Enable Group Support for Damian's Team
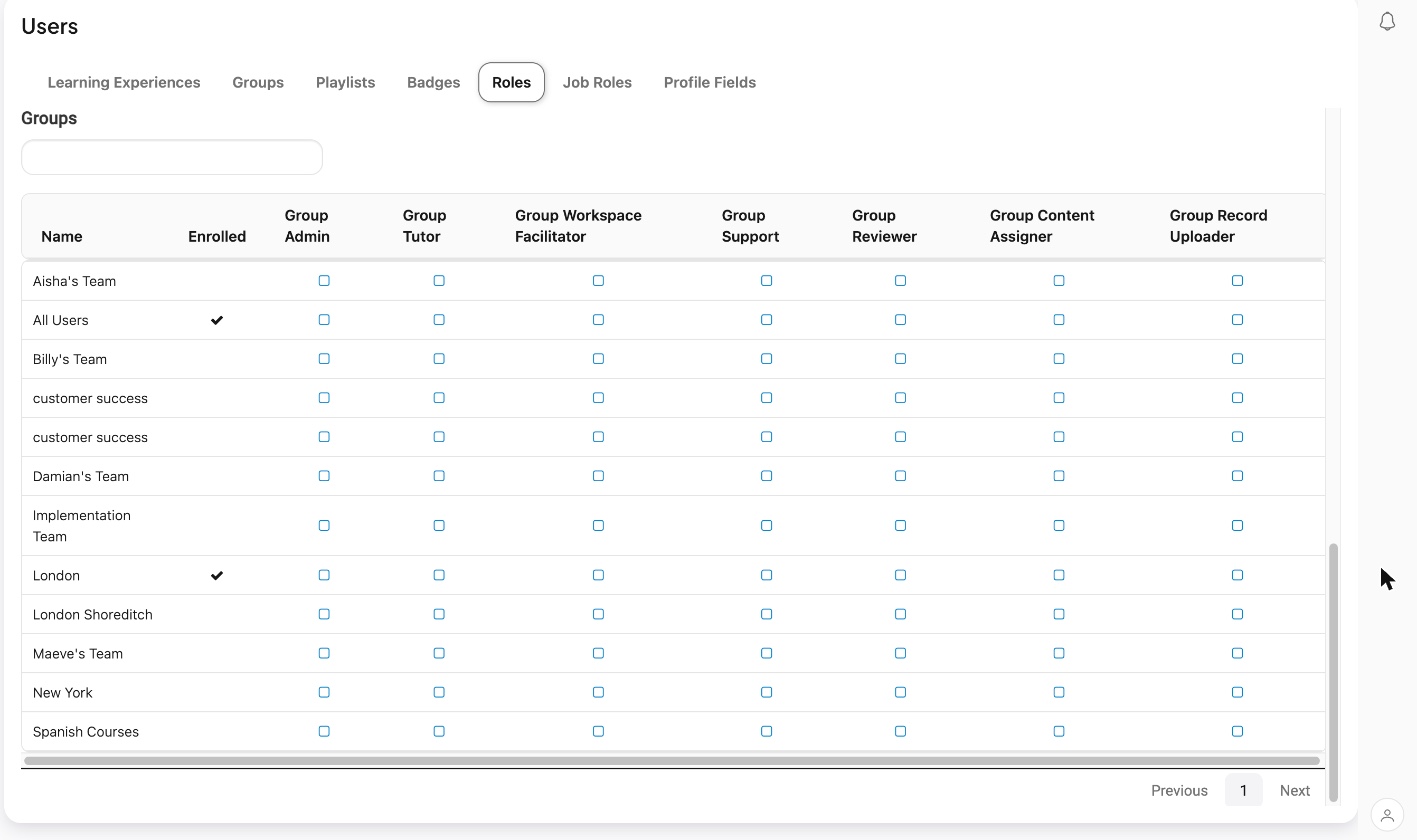The width and height of the screenshot is (1417, 840). click(767, 476)
